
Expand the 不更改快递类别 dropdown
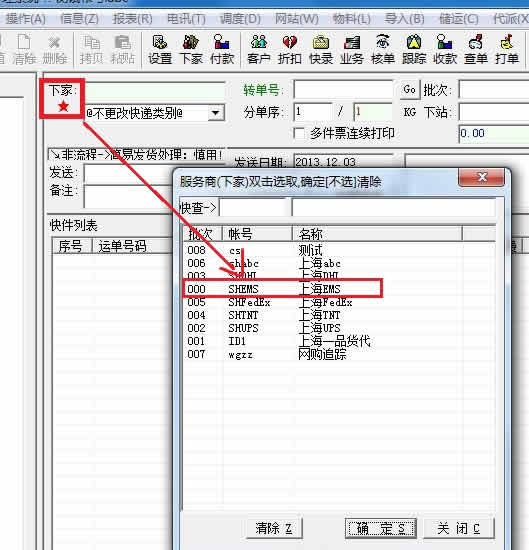pos(216,113)
